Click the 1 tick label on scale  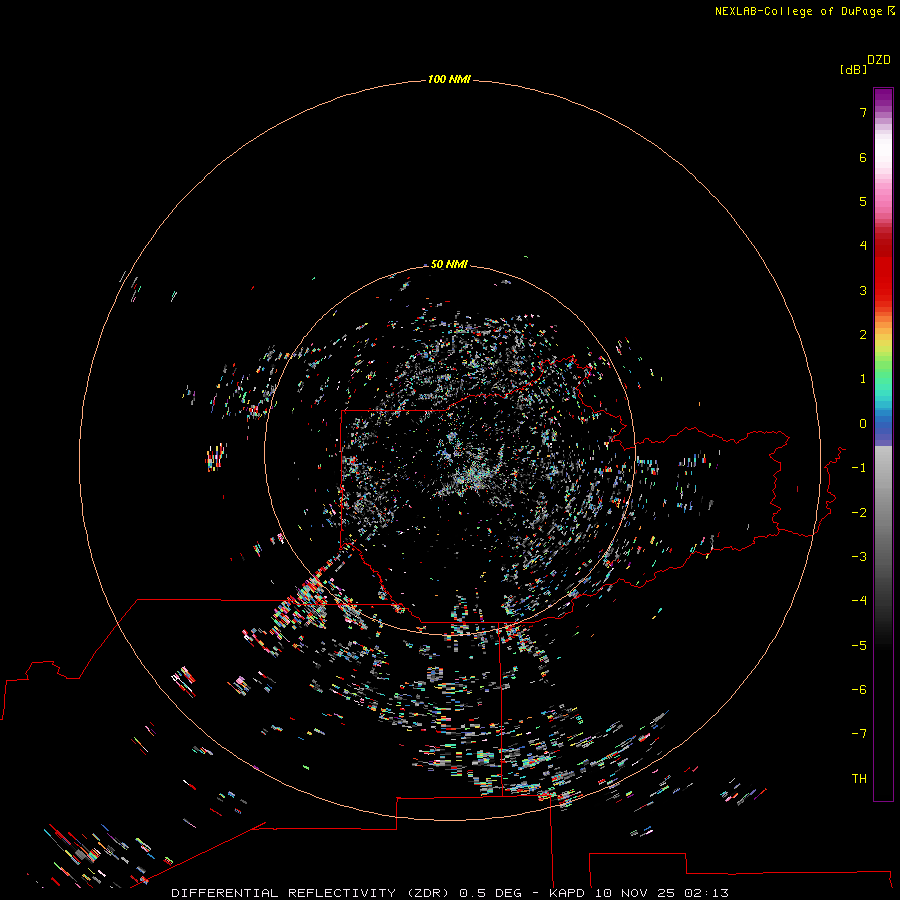863,379
